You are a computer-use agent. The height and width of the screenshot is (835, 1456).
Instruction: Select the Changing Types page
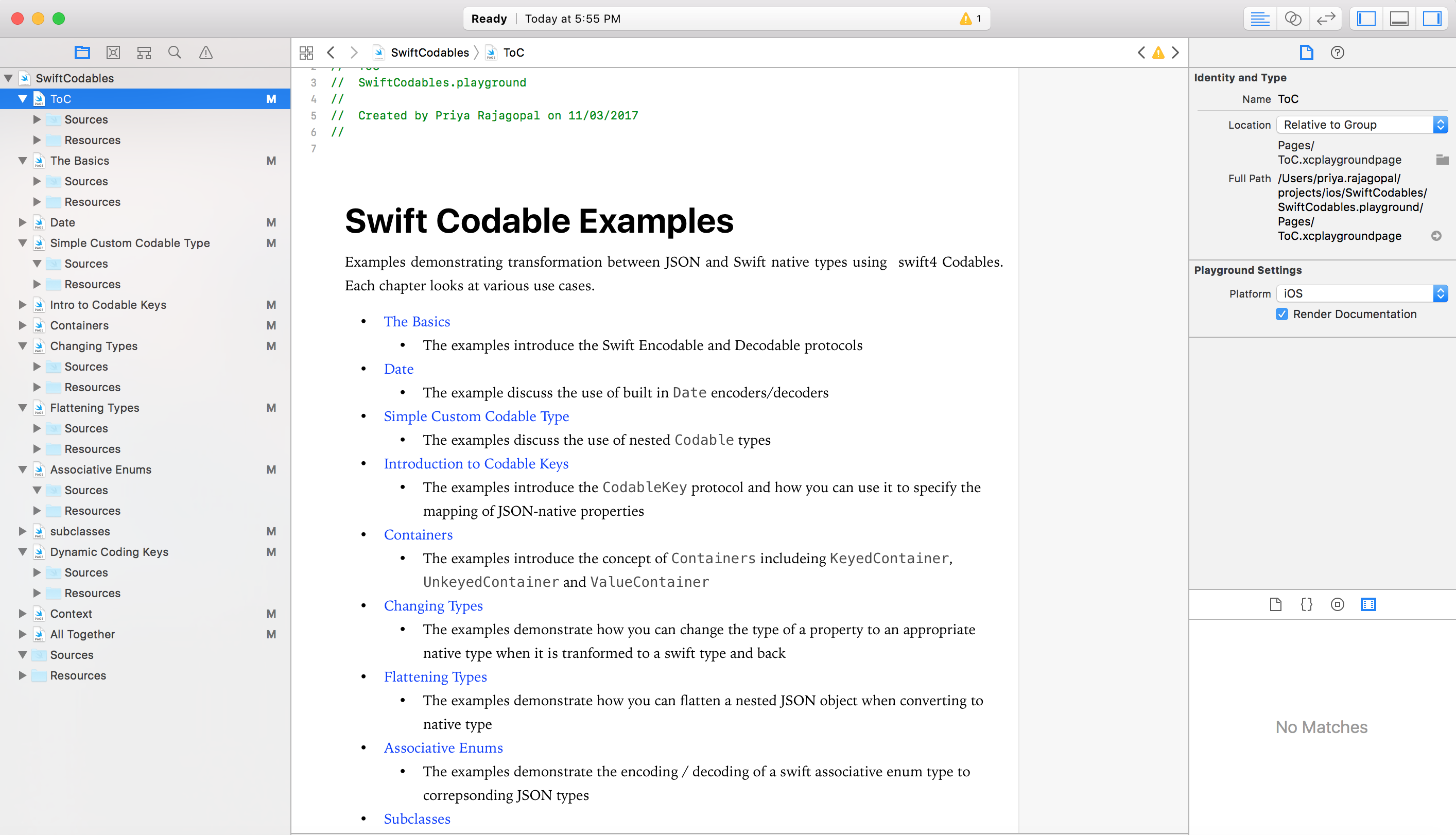pos(145,346)
